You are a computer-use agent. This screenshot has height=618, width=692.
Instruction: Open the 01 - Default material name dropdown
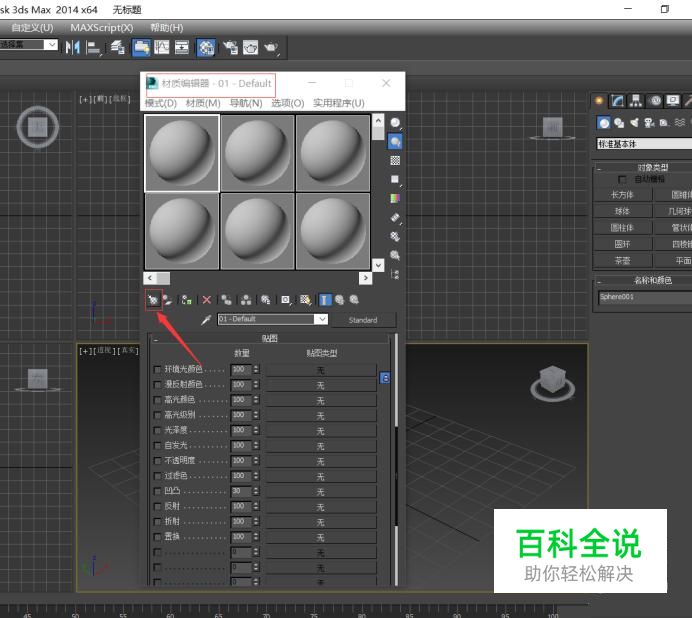click(x=321, y=320)
